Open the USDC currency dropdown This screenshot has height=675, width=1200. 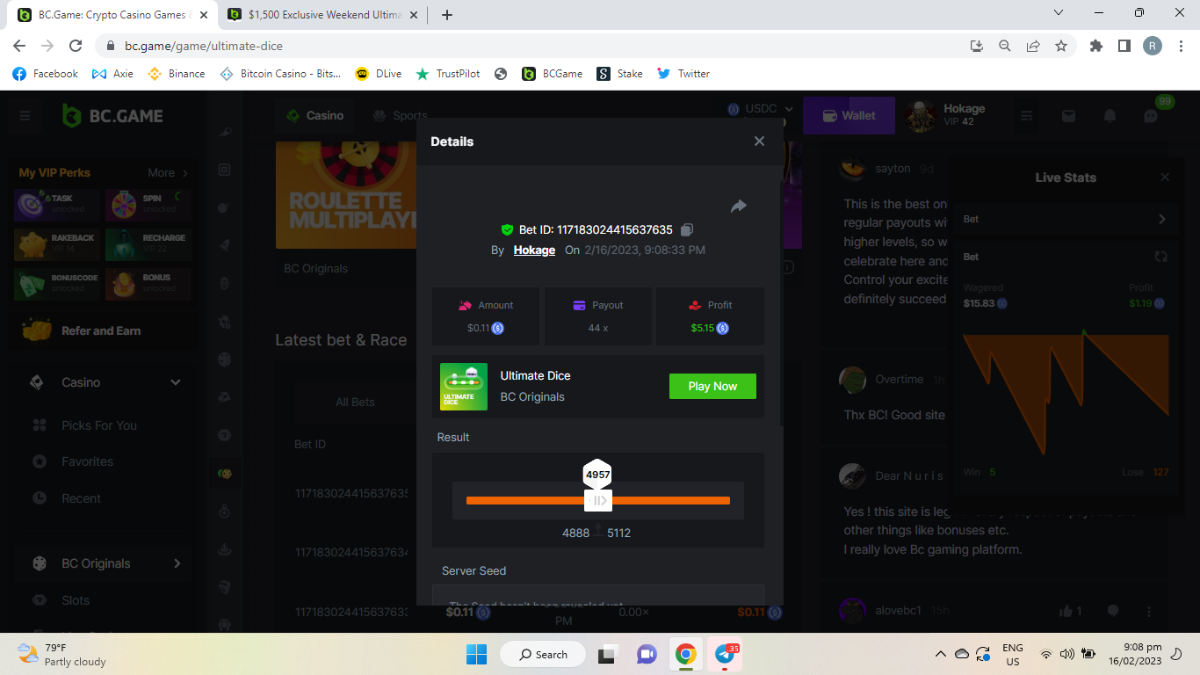click(761, 109)
